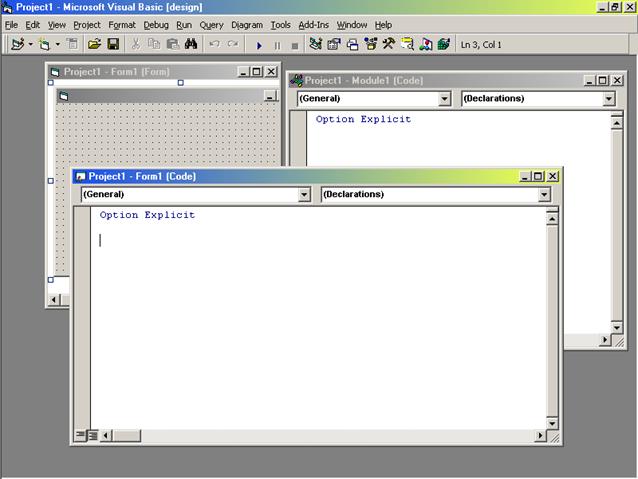This screenshot has height=479, width=638.
Task: Click Option Explicit text in Module1 code
Action: tap(363, 119)
